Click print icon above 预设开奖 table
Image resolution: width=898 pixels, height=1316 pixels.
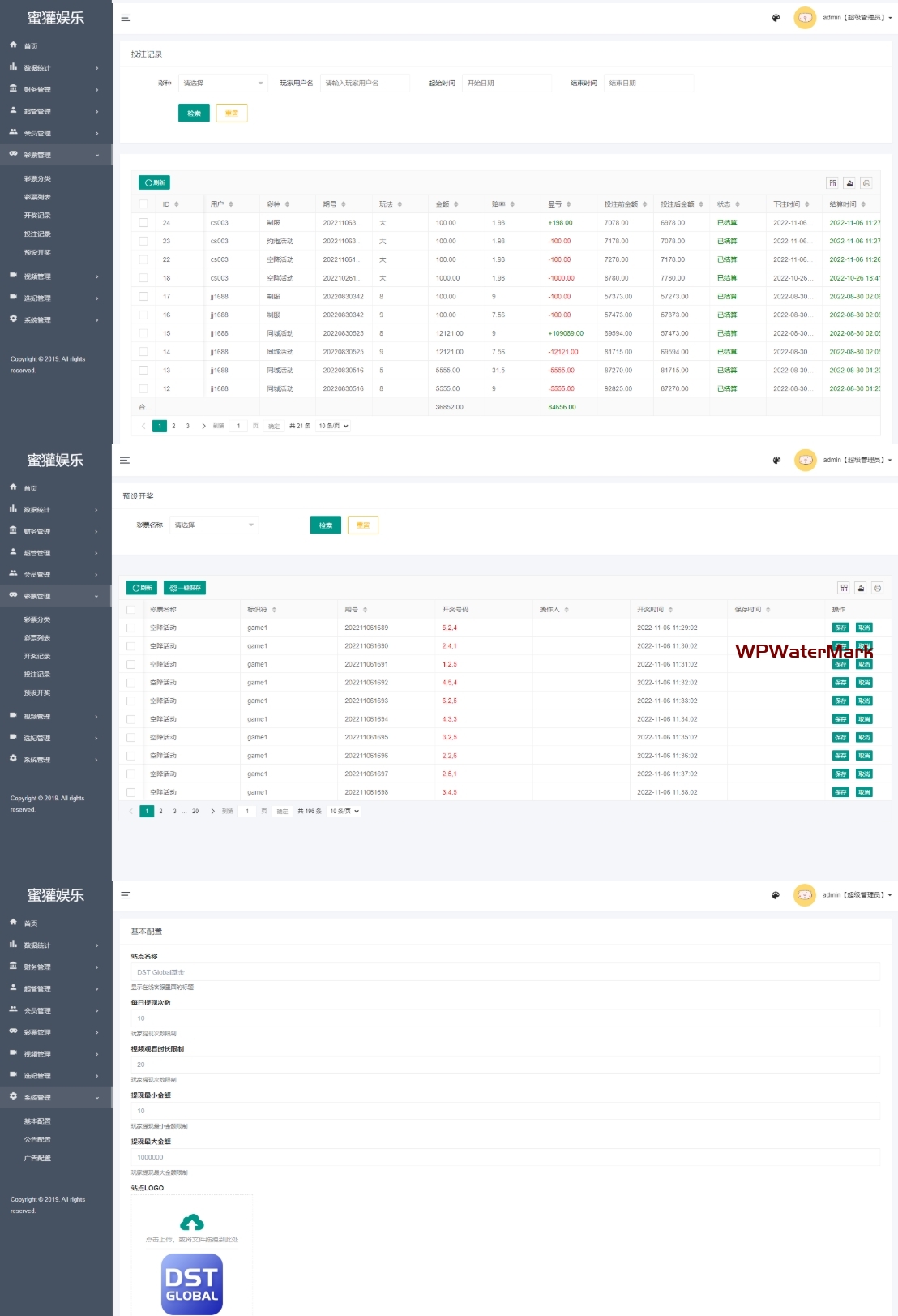(878, 588)
